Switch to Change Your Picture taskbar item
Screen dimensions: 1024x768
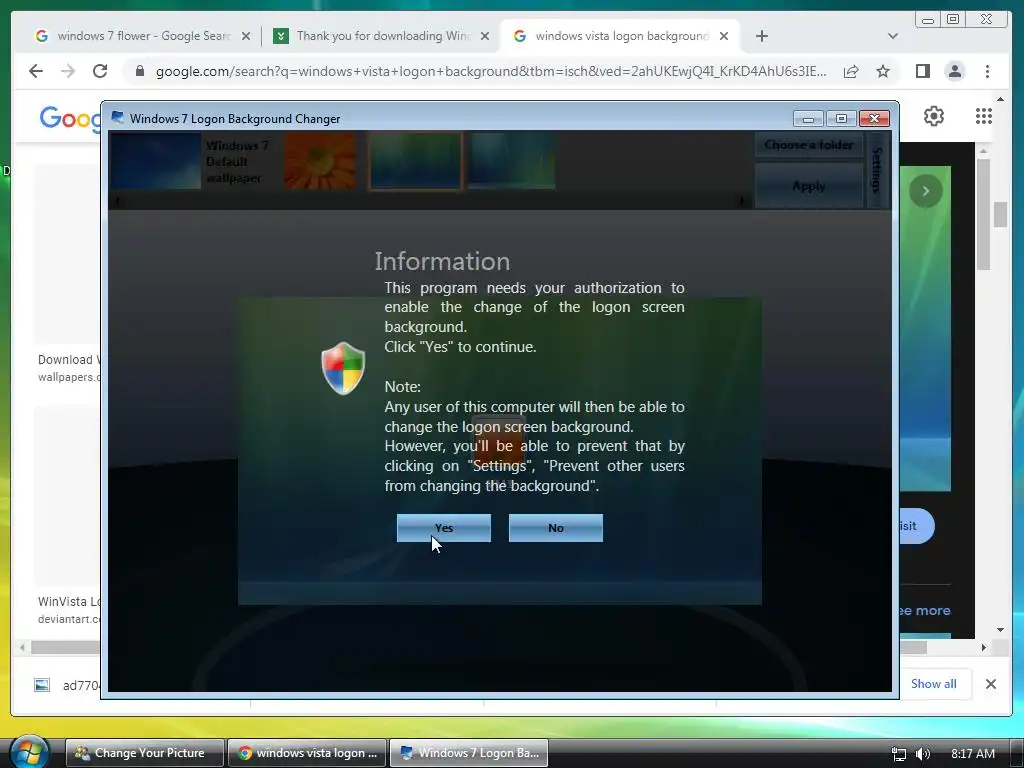(145, 753)
